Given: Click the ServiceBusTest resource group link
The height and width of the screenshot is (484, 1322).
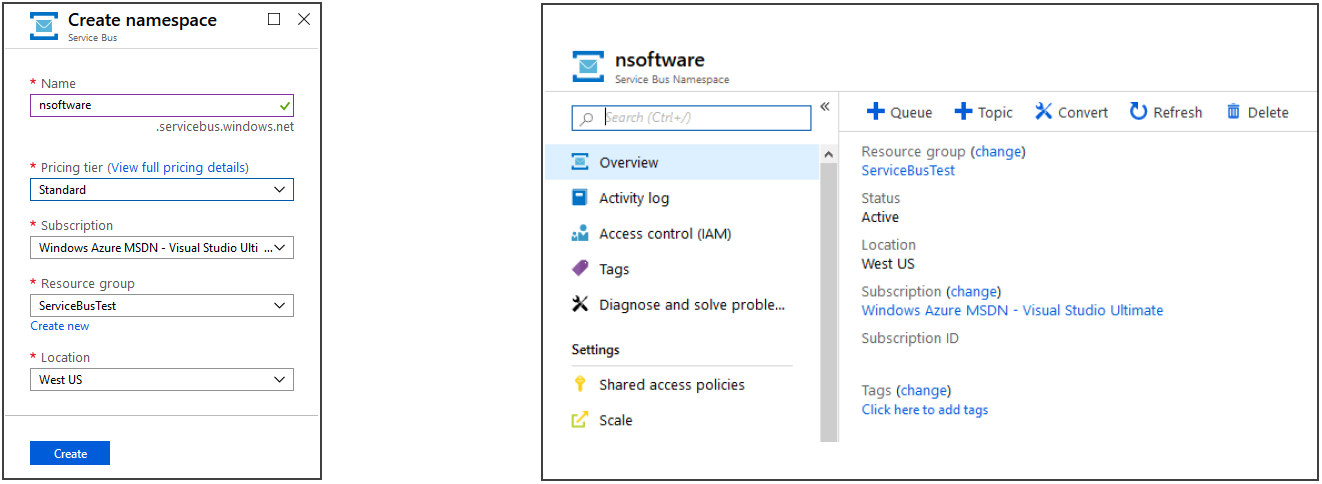Looking at the screenshot, I should tap(908, 170).
